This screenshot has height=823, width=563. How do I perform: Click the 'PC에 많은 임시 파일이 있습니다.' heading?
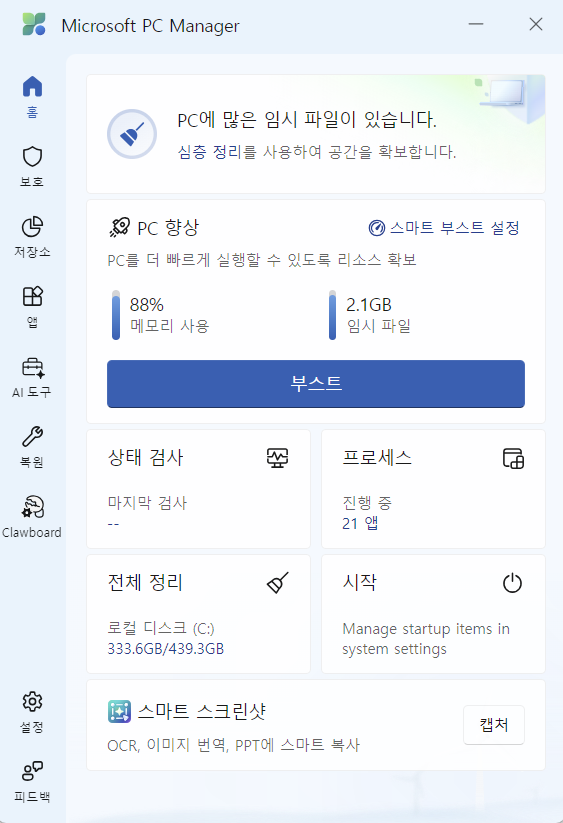307,120
